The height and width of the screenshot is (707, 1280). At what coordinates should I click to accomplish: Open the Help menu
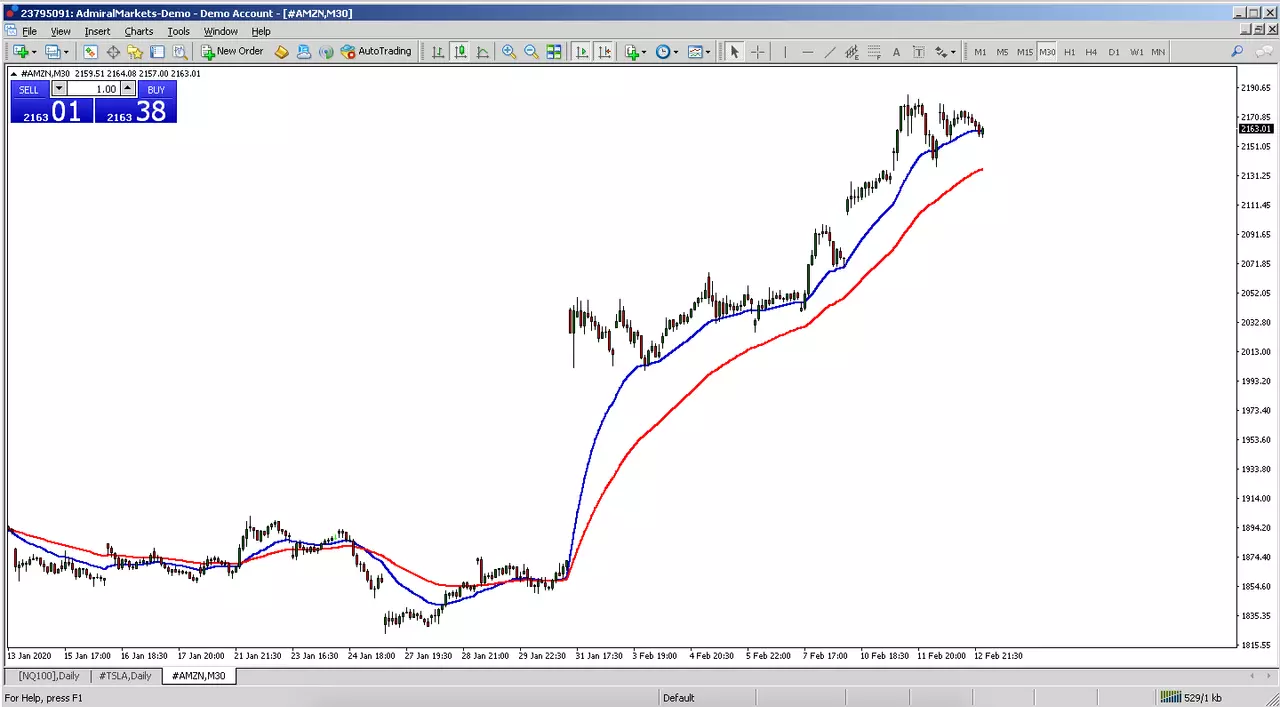tap(261, 31)
